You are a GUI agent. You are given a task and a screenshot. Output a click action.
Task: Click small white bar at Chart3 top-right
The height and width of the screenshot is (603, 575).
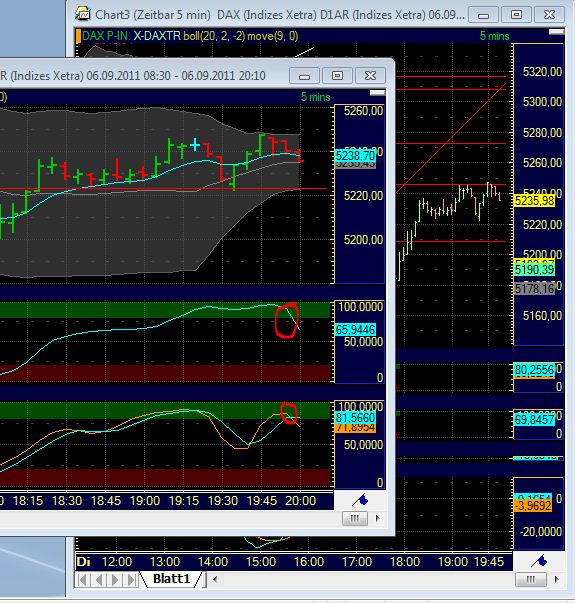click(556, 32)
